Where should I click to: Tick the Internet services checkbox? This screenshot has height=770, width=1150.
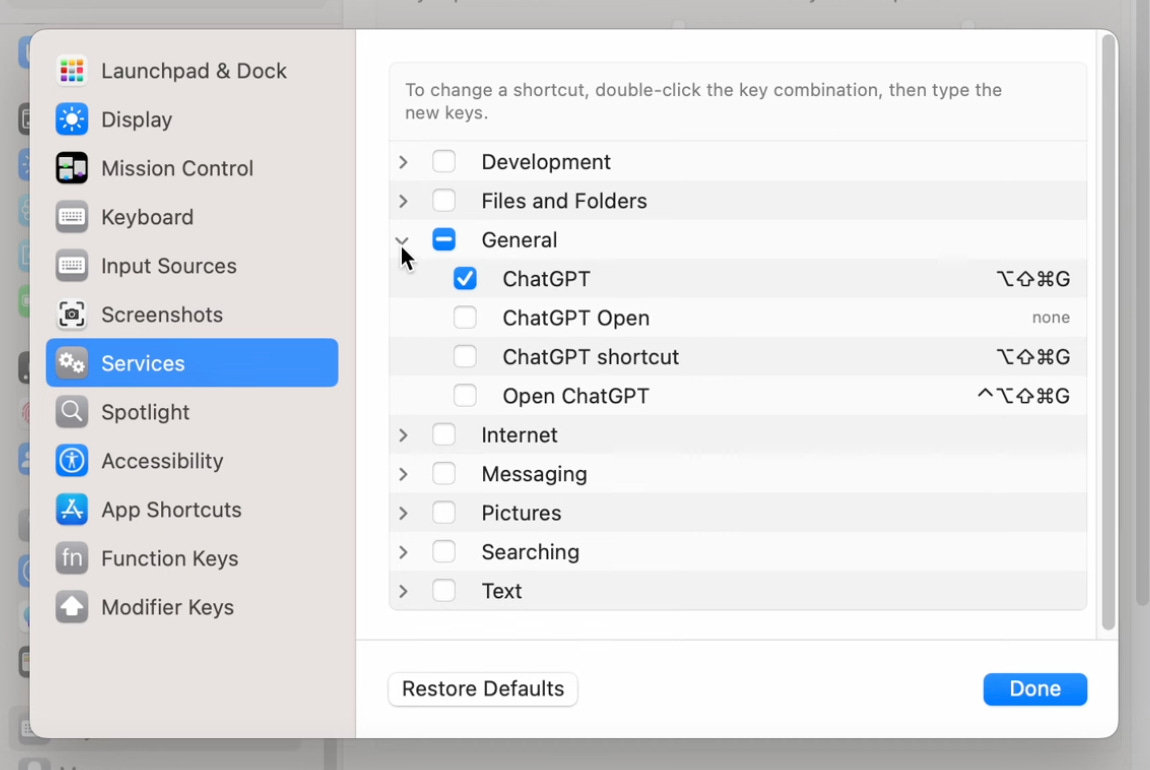pos(444,434)
